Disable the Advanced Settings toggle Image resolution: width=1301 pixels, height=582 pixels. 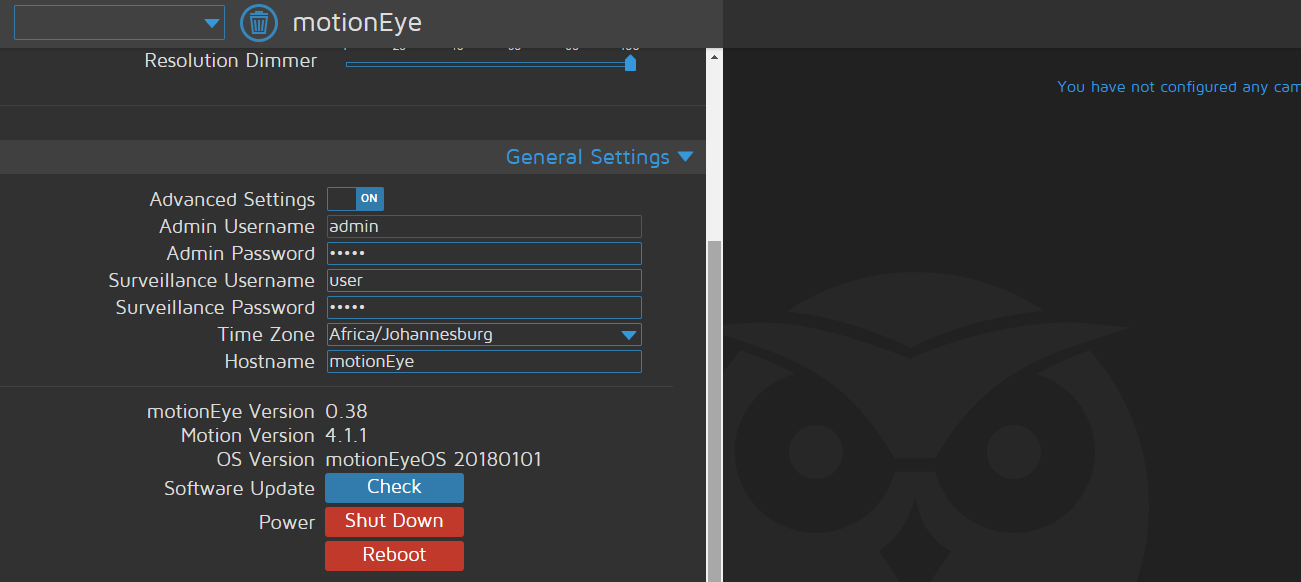(x=355, y=198)
